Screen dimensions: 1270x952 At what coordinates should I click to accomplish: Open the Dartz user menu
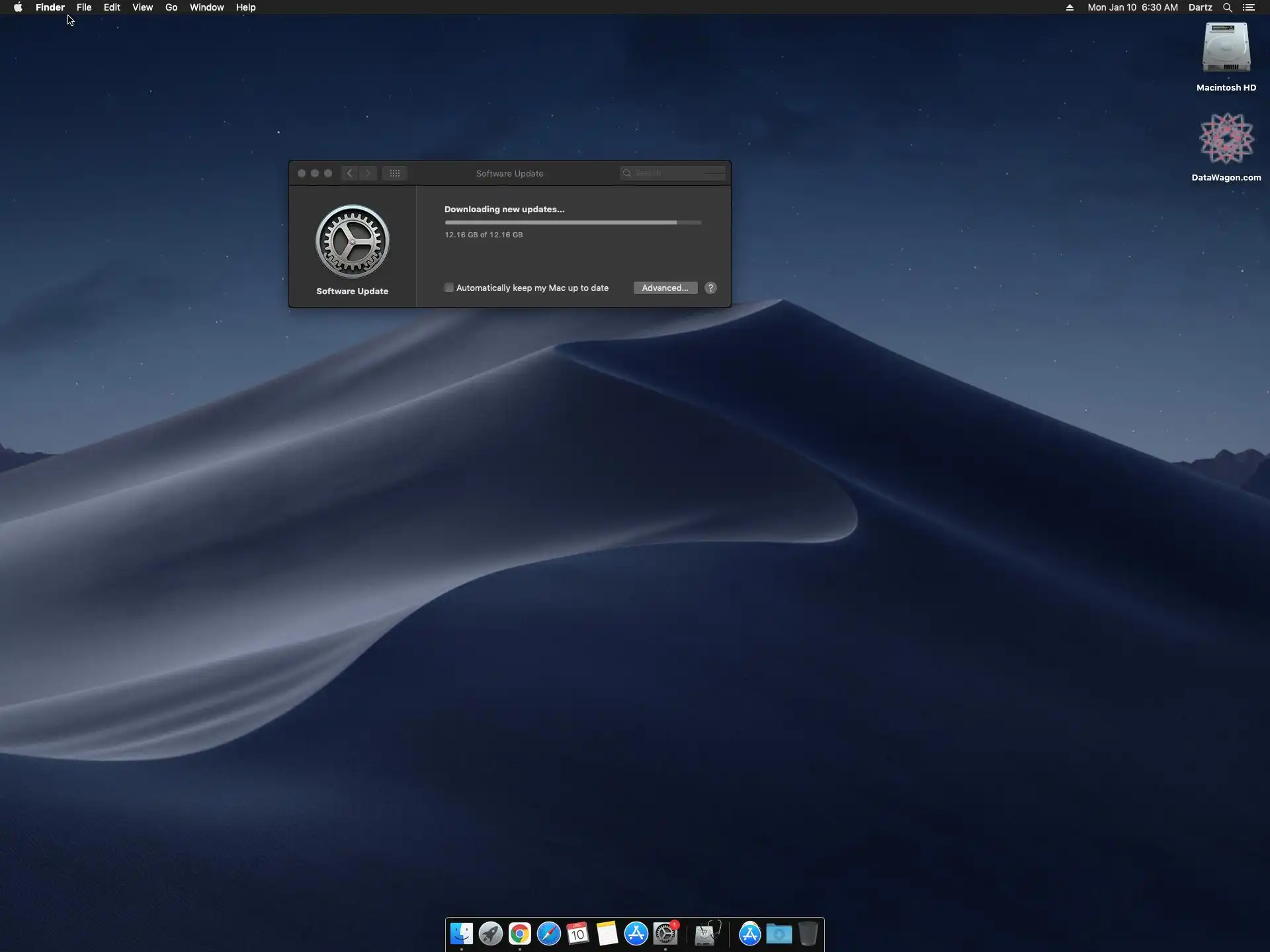click(x=1200, y=7)
